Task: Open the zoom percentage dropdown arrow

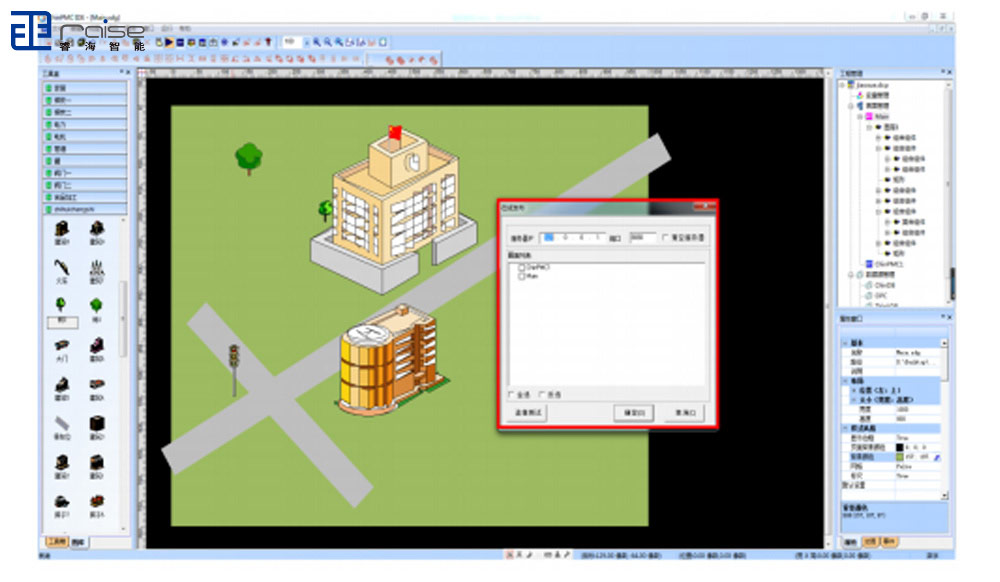Action: [306, 42]
